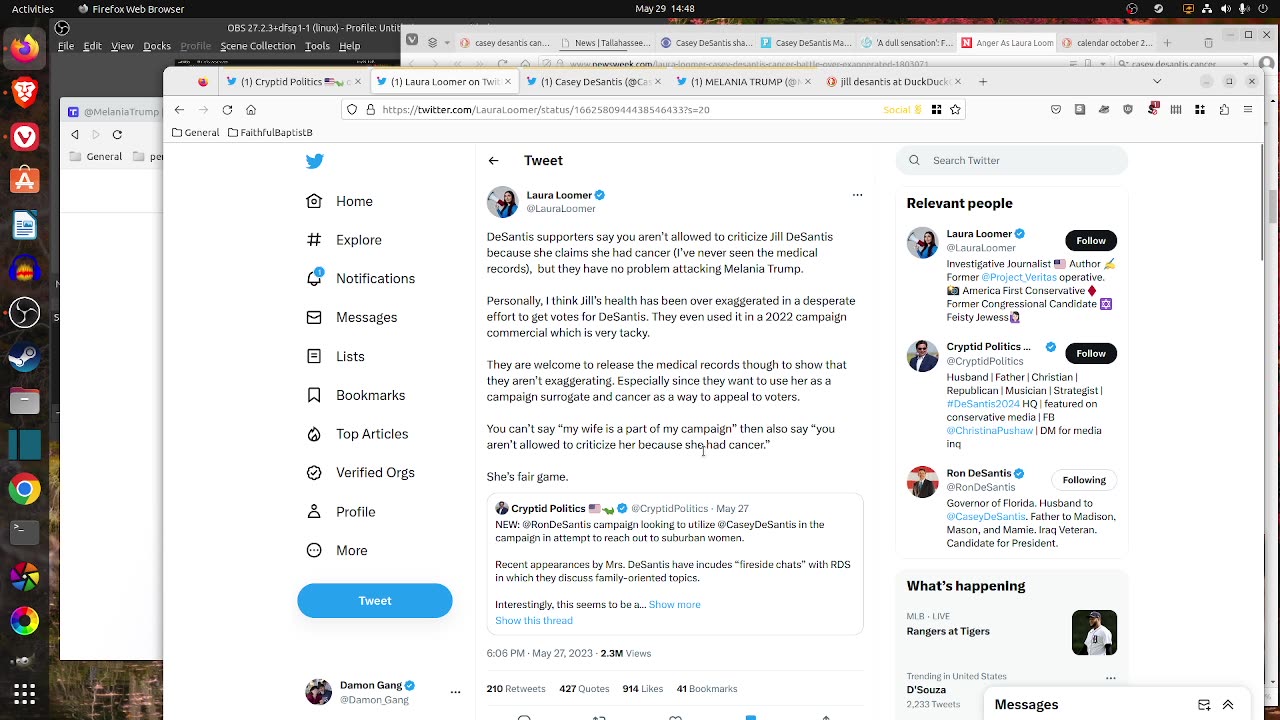Open the extensions puzzle icon
1280x720 pixels.
1223,110
